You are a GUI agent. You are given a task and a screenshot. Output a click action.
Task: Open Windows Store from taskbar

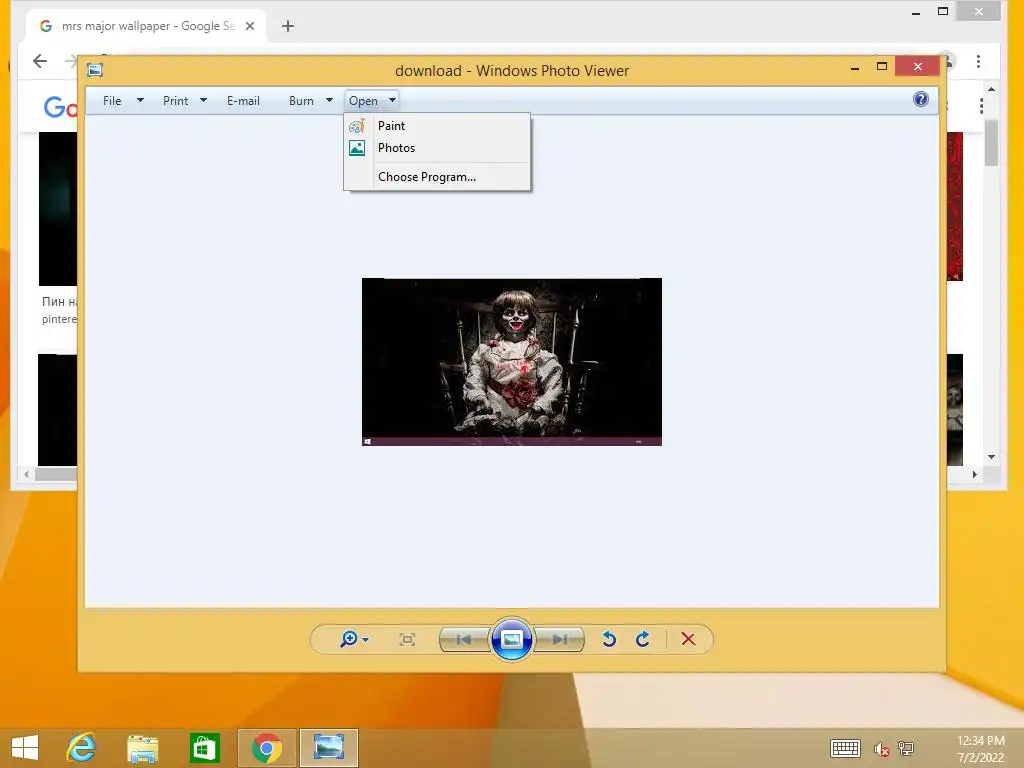[x=204, y=748]
